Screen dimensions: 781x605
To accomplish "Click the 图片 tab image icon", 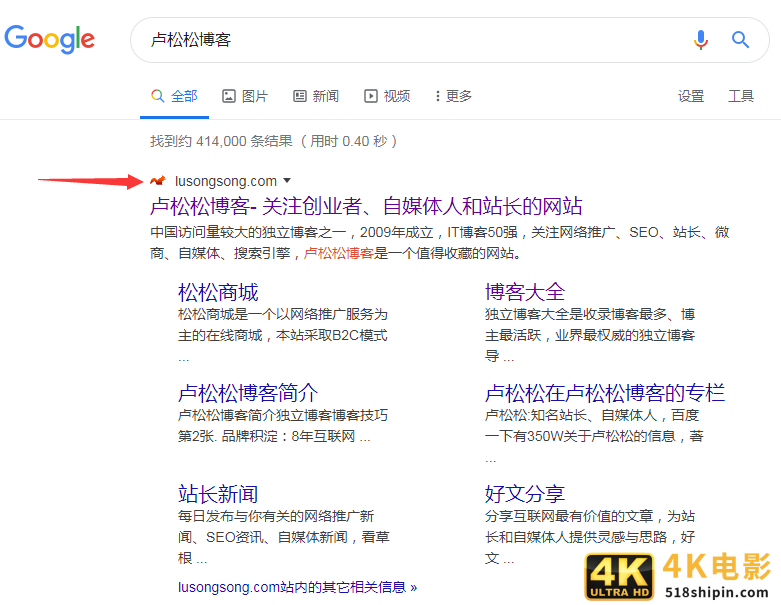I will (228, 96).
